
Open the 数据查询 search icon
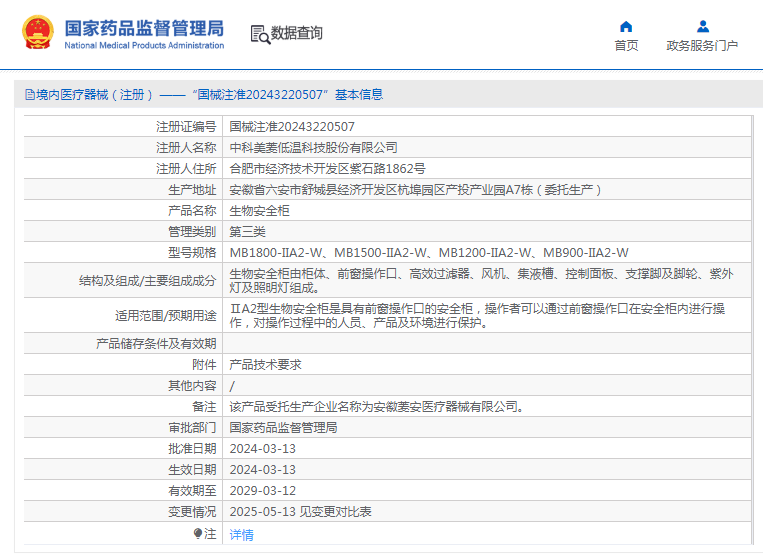coord(260,35)
